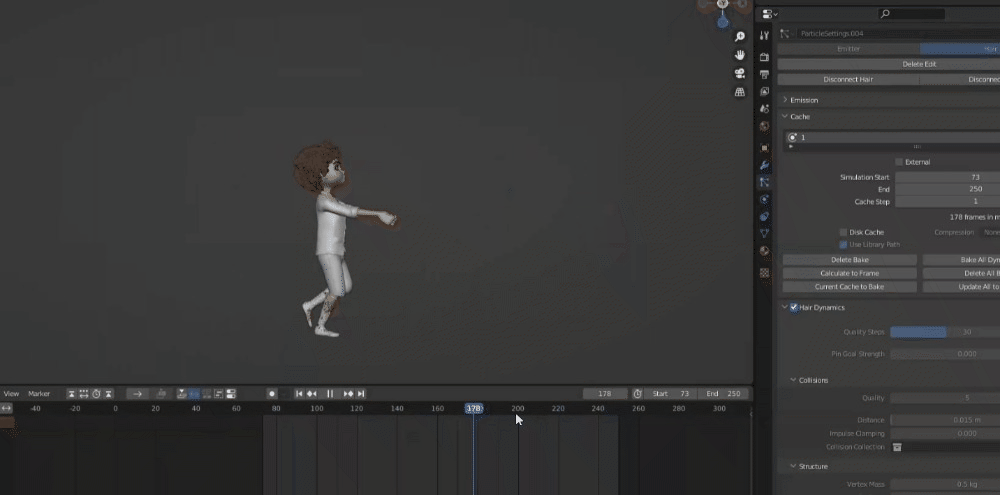Open the Scene properties tab icon

[x=764, y=109]
